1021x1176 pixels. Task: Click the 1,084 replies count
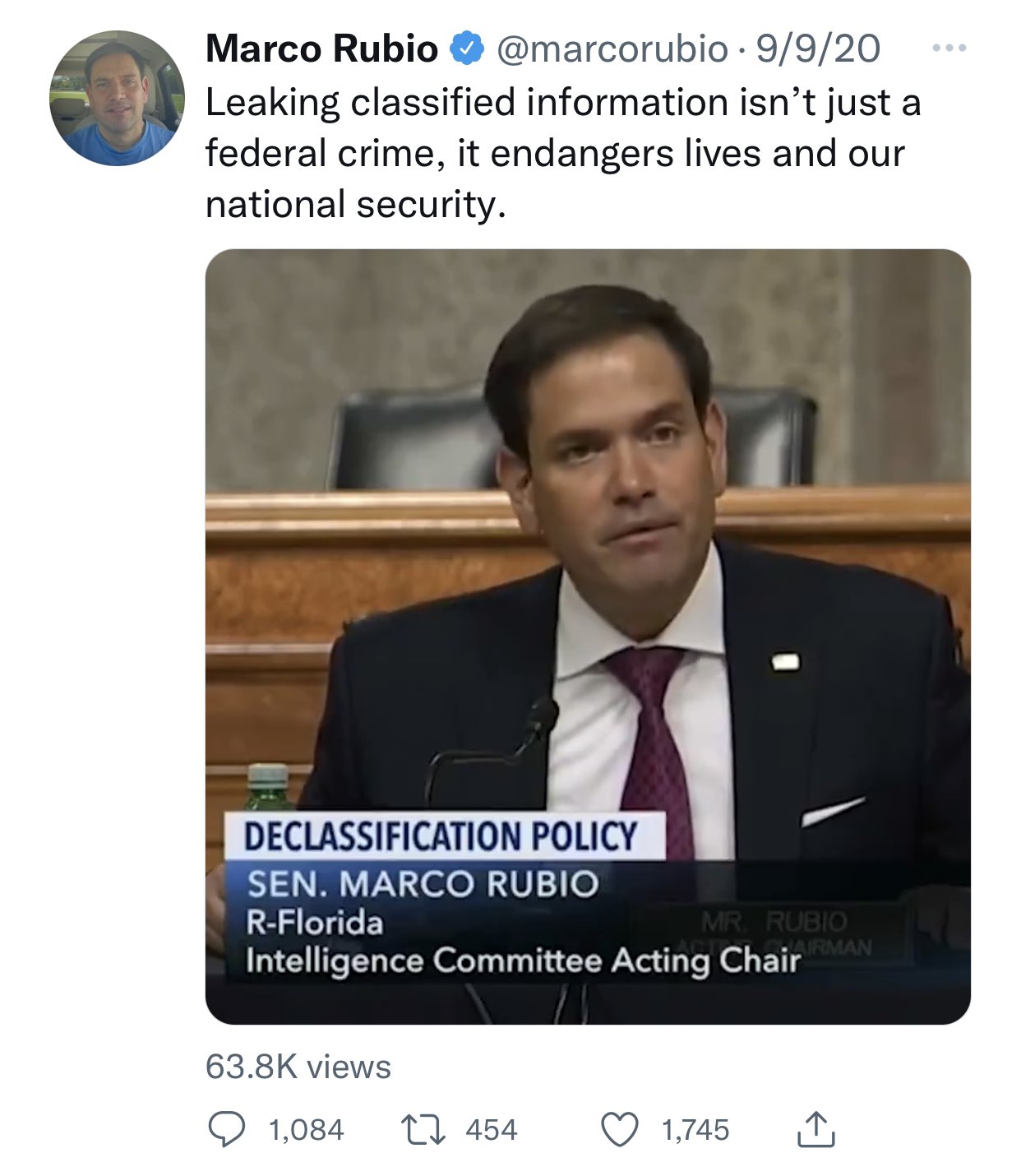306,1130
